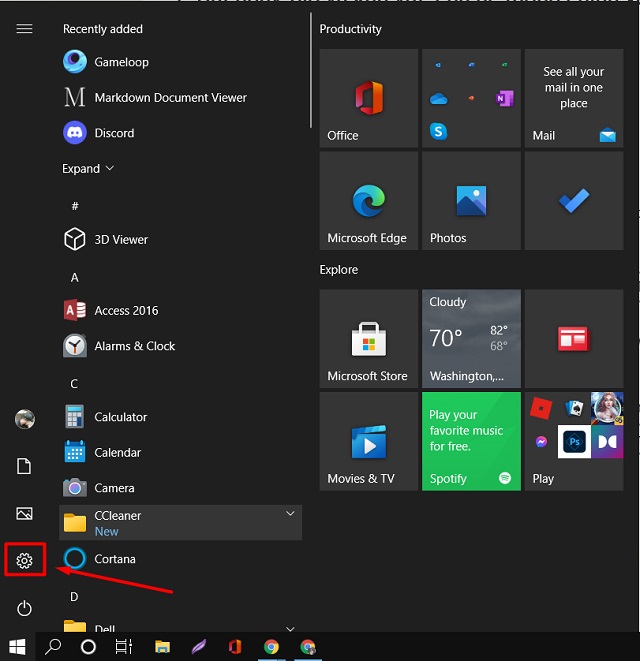Open File Explorer on taskbar
Image resolution: width=640 pixels, height=661 pixels.
click(x=162, y=647)
